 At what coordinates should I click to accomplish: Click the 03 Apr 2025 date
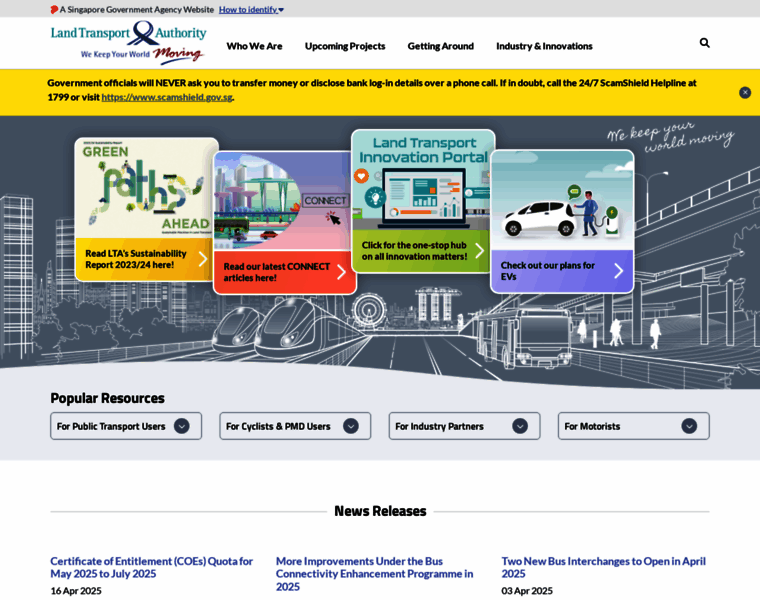click(527, 591)
